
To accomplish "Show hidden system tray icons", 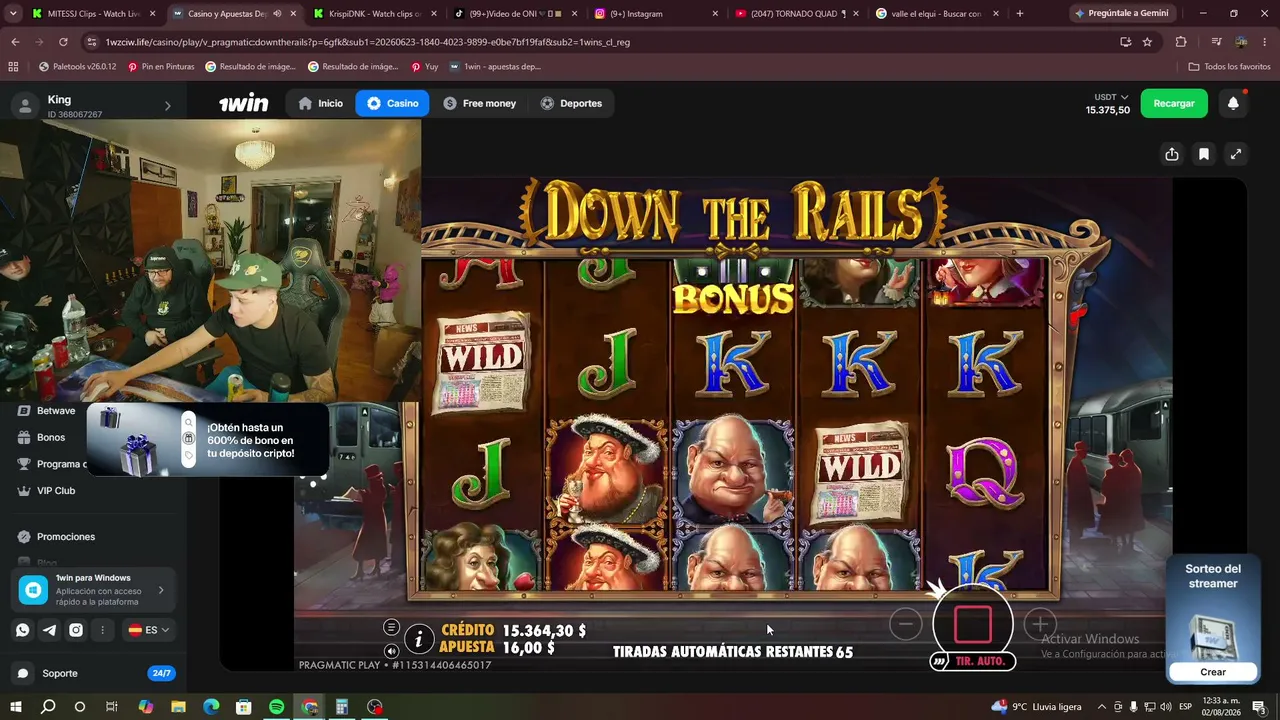I will coord(1102,707).
